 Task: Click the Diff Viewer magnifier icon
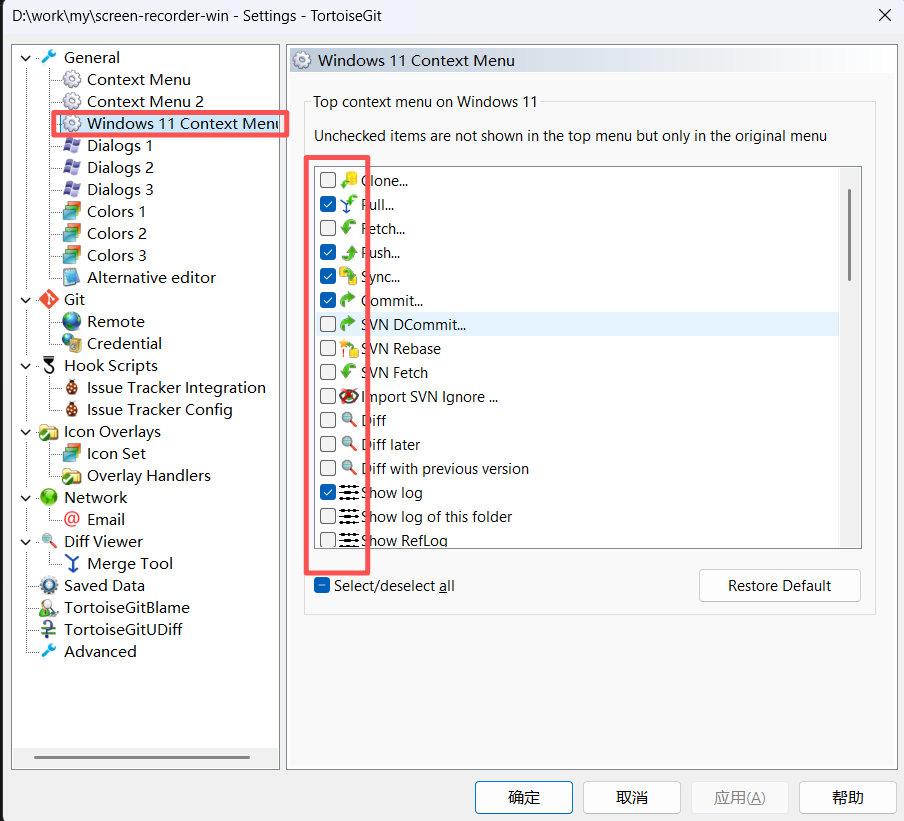click(x=49, y=541)
